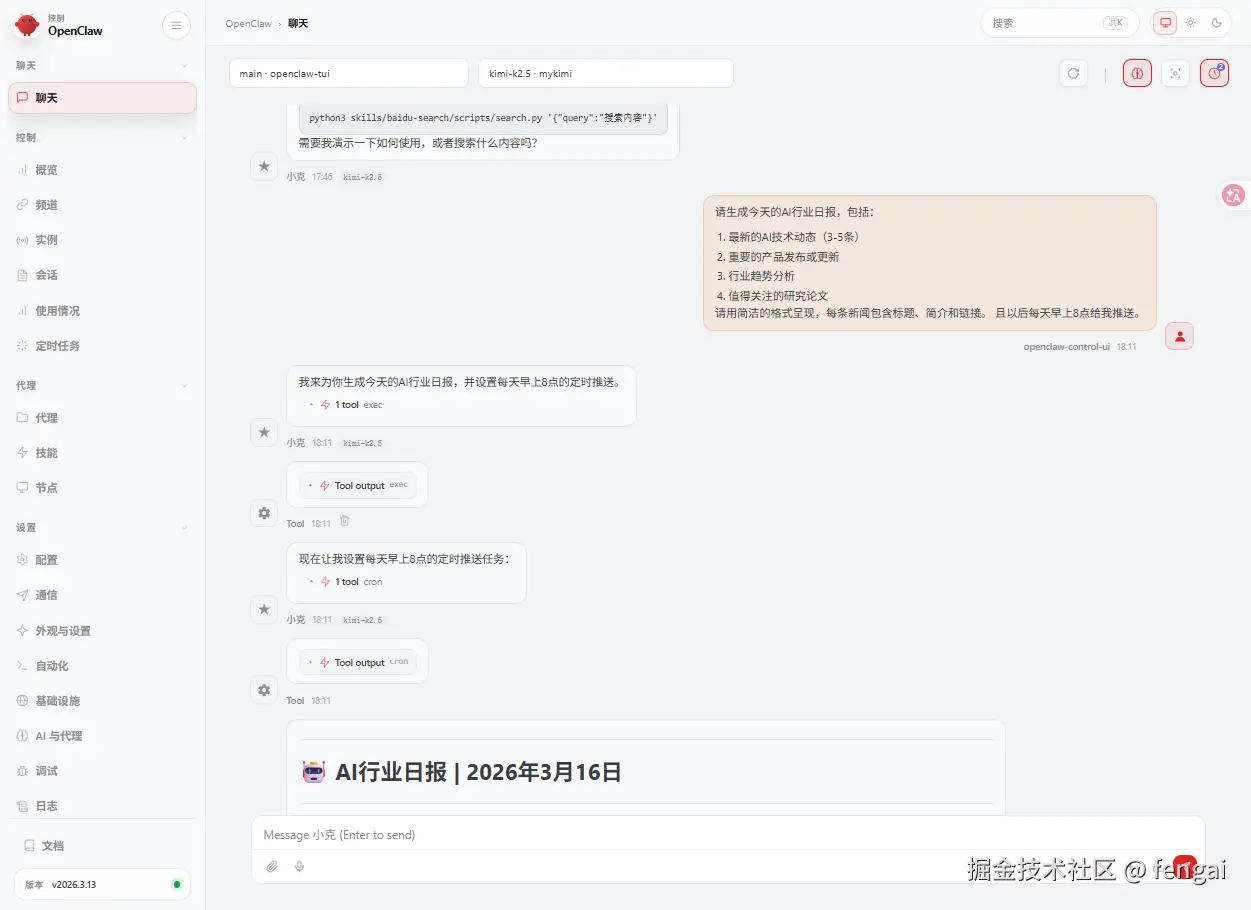
Task: Enable light theme with the sun icon
Action: tap(1191, 22)
